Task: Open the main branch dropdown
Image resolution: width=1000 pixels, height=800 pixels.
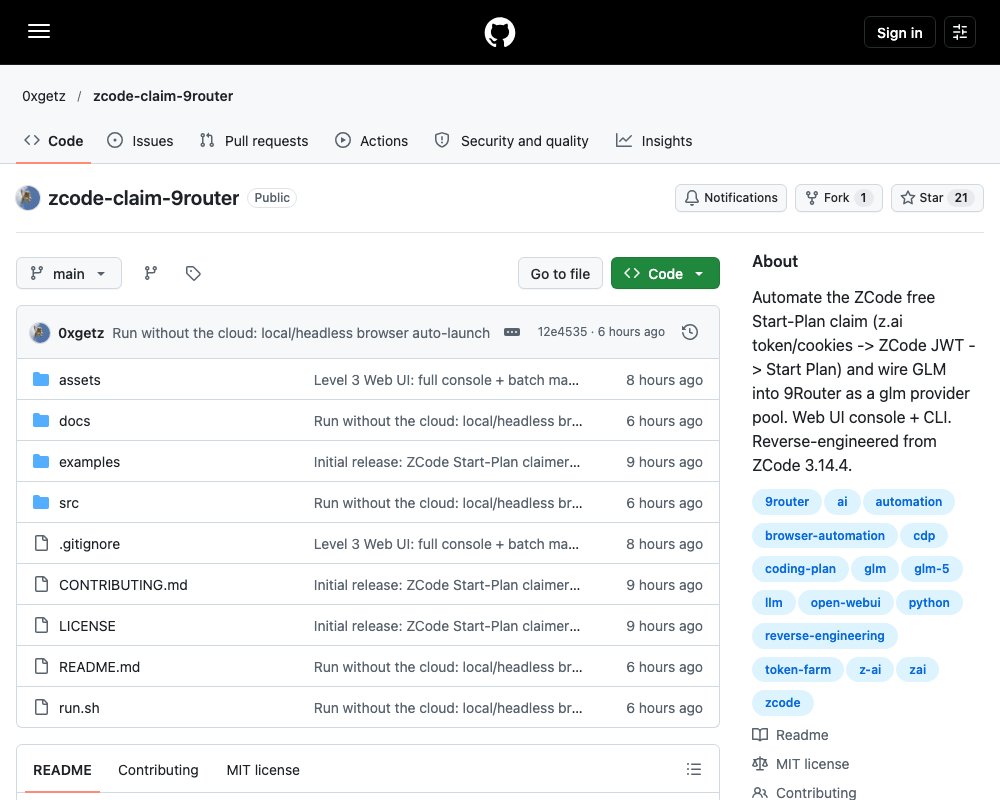Action: [x=69, y=274]
